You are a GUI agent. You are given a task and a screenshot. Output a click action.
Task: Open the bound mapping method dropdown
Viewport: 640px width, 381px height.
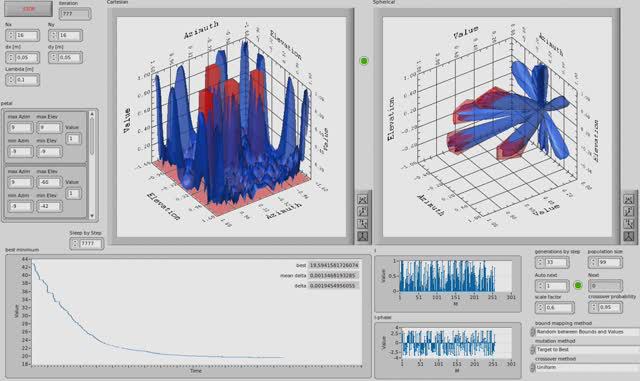587,332
